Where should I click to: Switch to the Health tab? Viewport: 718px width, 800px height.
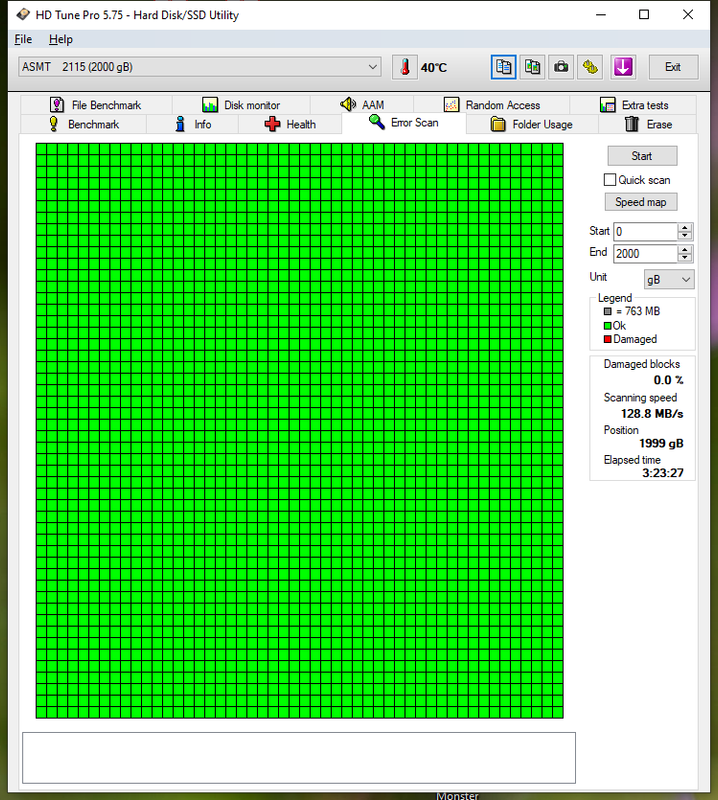[290, 124]
